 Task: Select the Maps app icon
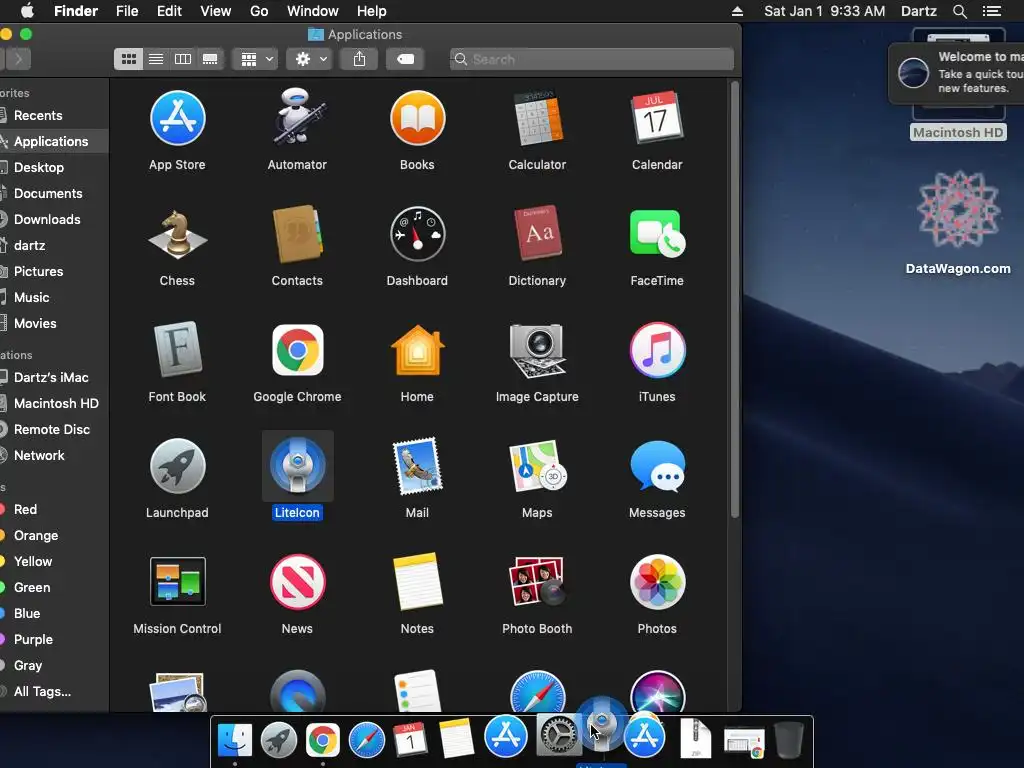click(537, 466)
